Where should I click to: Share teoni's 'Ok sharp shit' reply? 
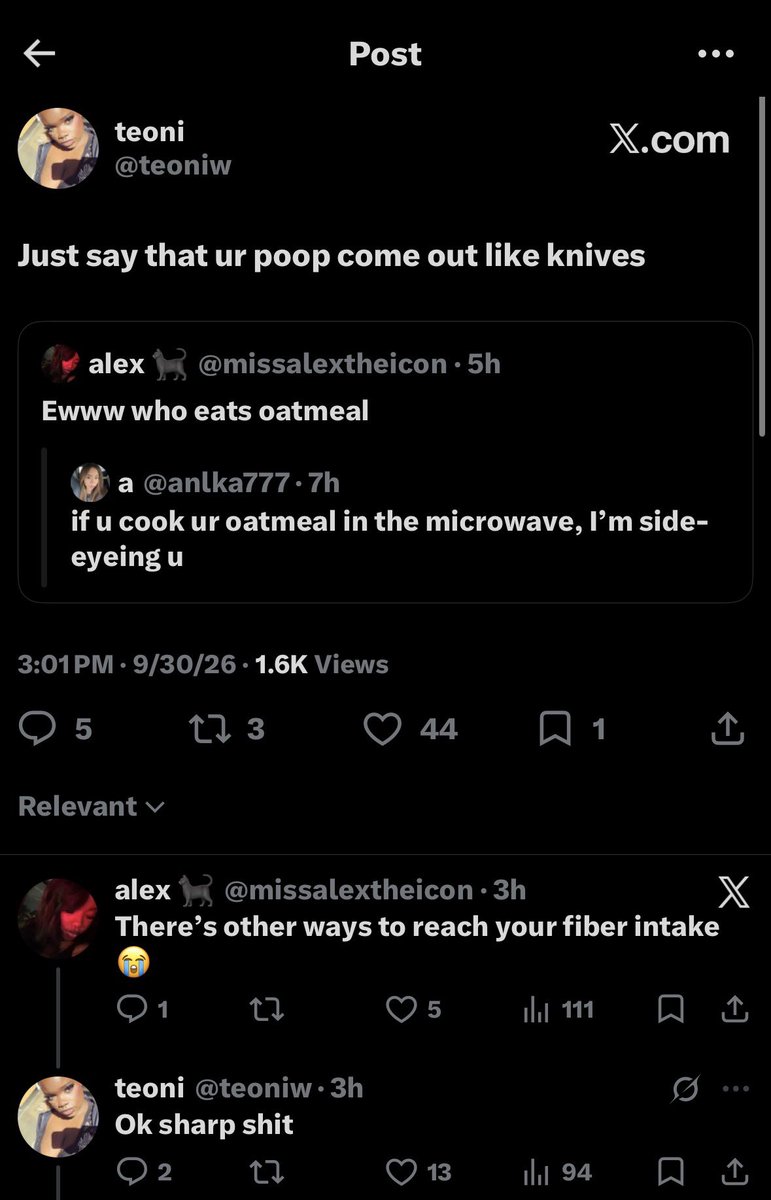click(x=734, y=1172)
